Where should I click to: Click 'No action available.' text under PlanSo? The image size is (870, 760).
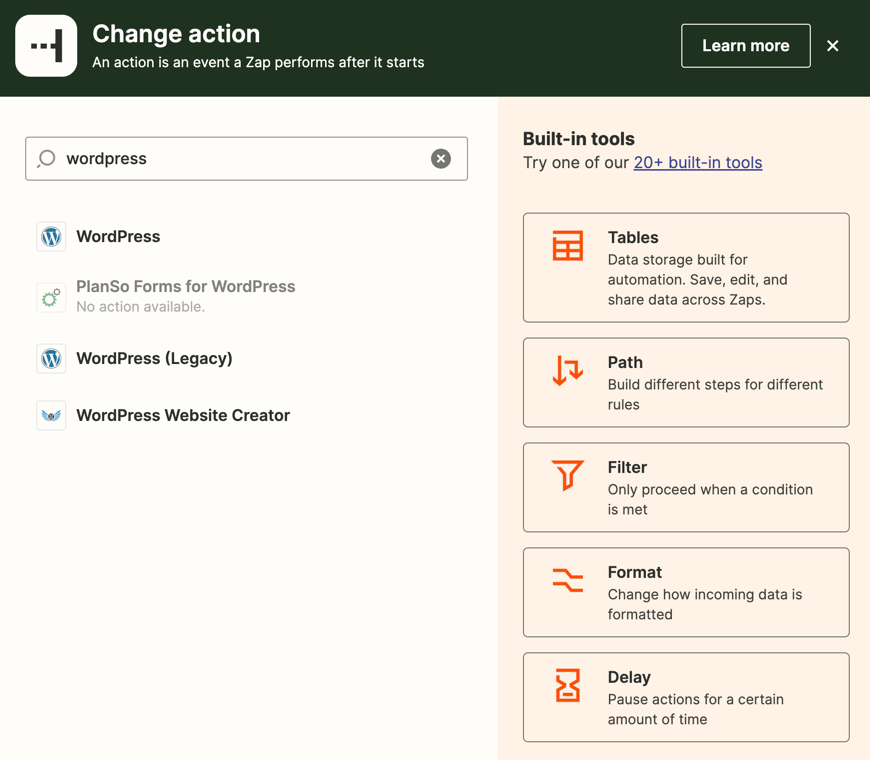pyautogui.click(x=140, y=307)
